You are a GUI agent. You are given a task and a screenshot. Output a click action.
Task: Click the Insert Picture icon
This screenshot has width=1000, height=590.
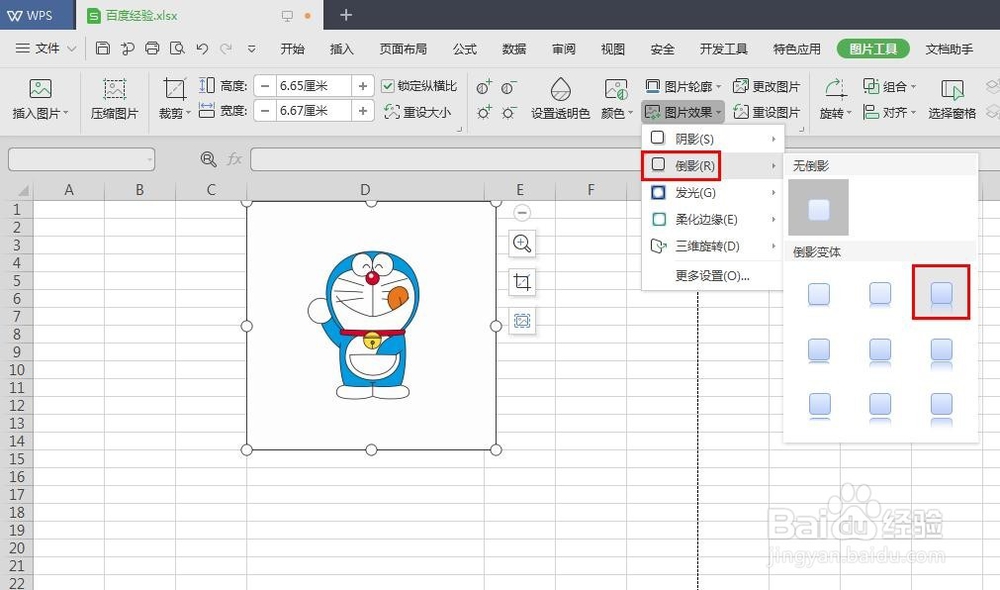coord(40,89)
